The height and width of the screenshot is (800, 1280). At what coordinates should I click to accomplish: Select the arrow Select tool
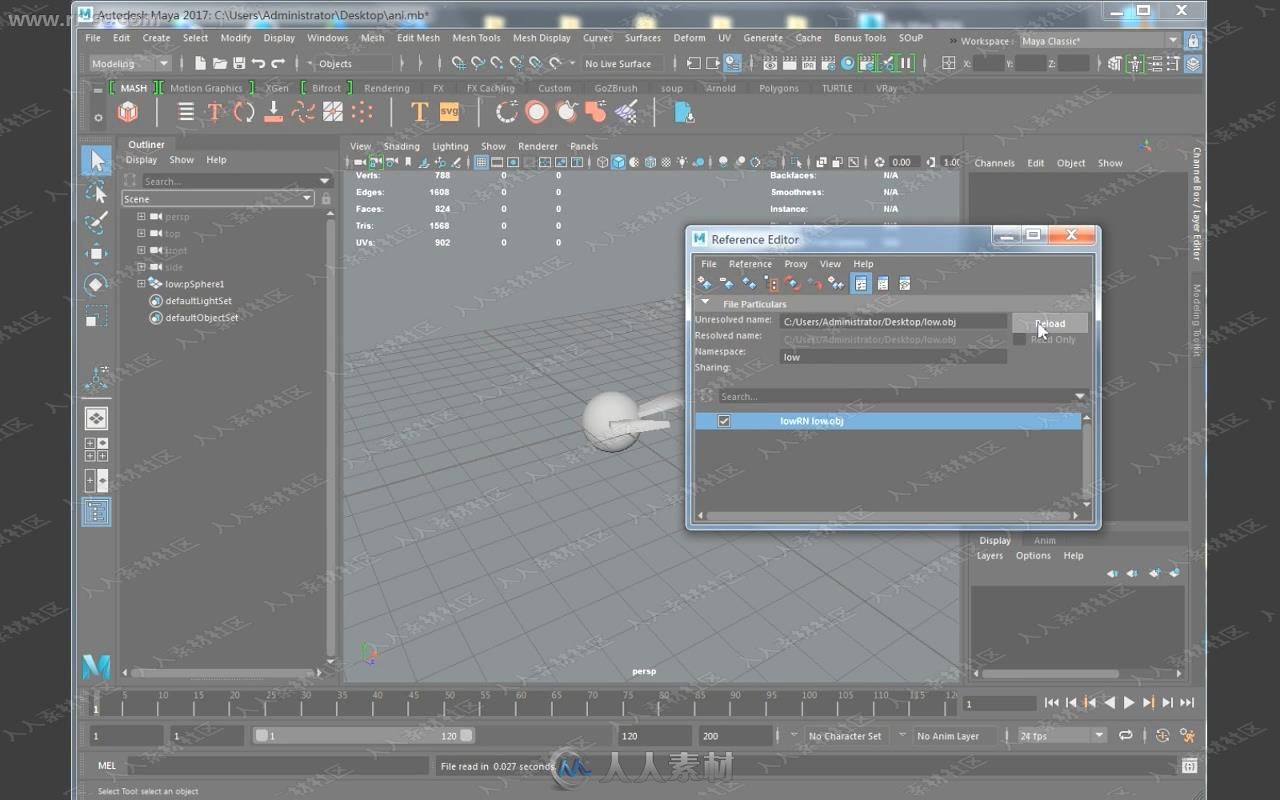pos(96,160)
